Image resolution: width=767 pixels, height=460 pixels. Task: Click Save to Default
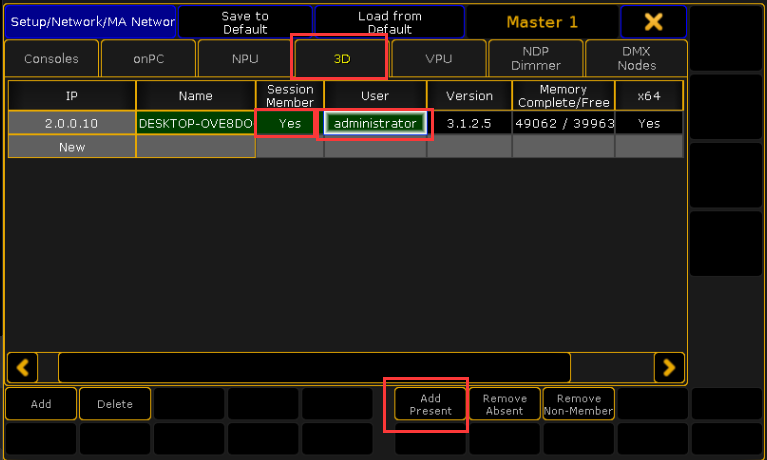tap(244, 22)
